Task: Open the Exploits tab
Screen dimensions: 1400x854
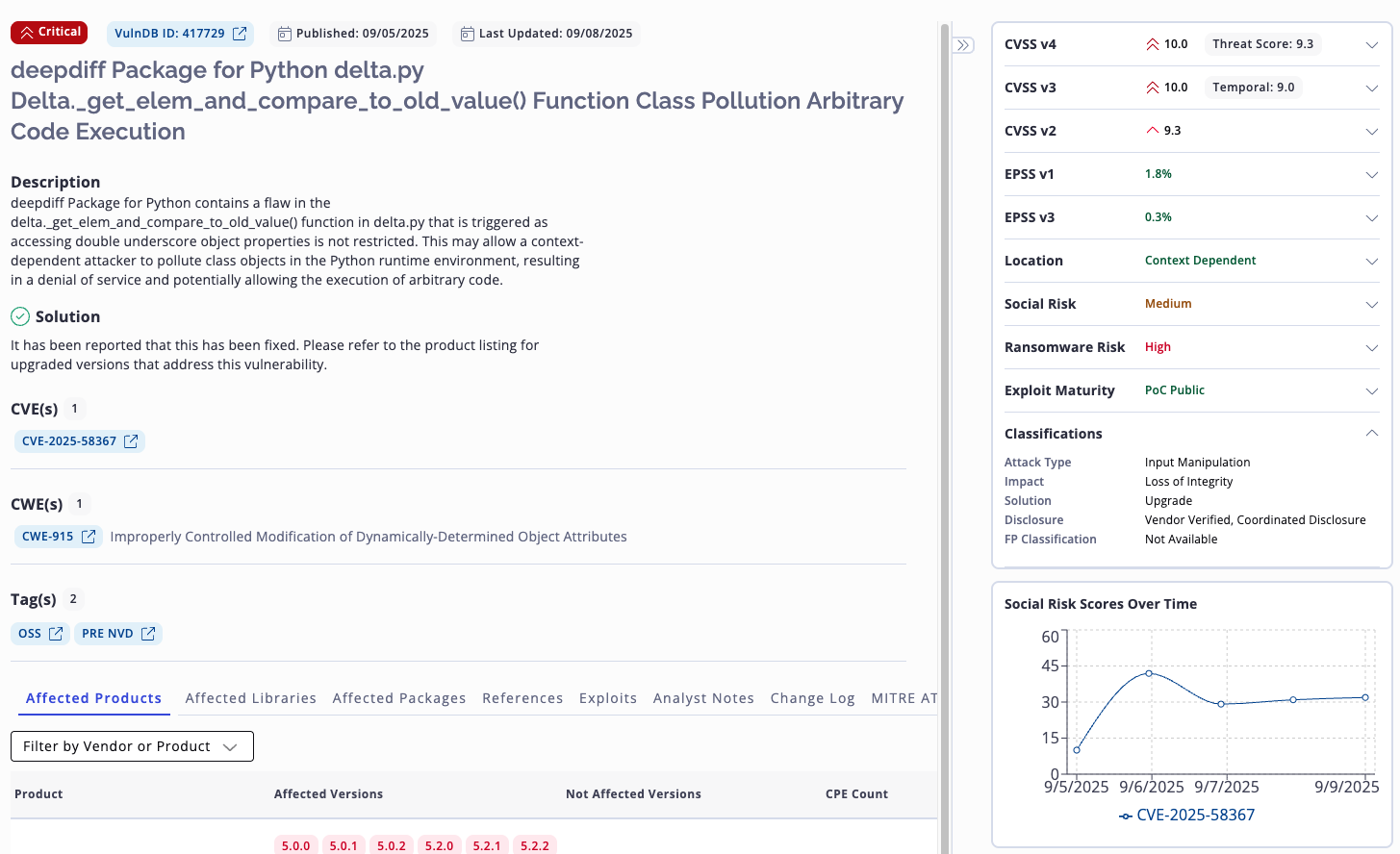Action: 608,698
